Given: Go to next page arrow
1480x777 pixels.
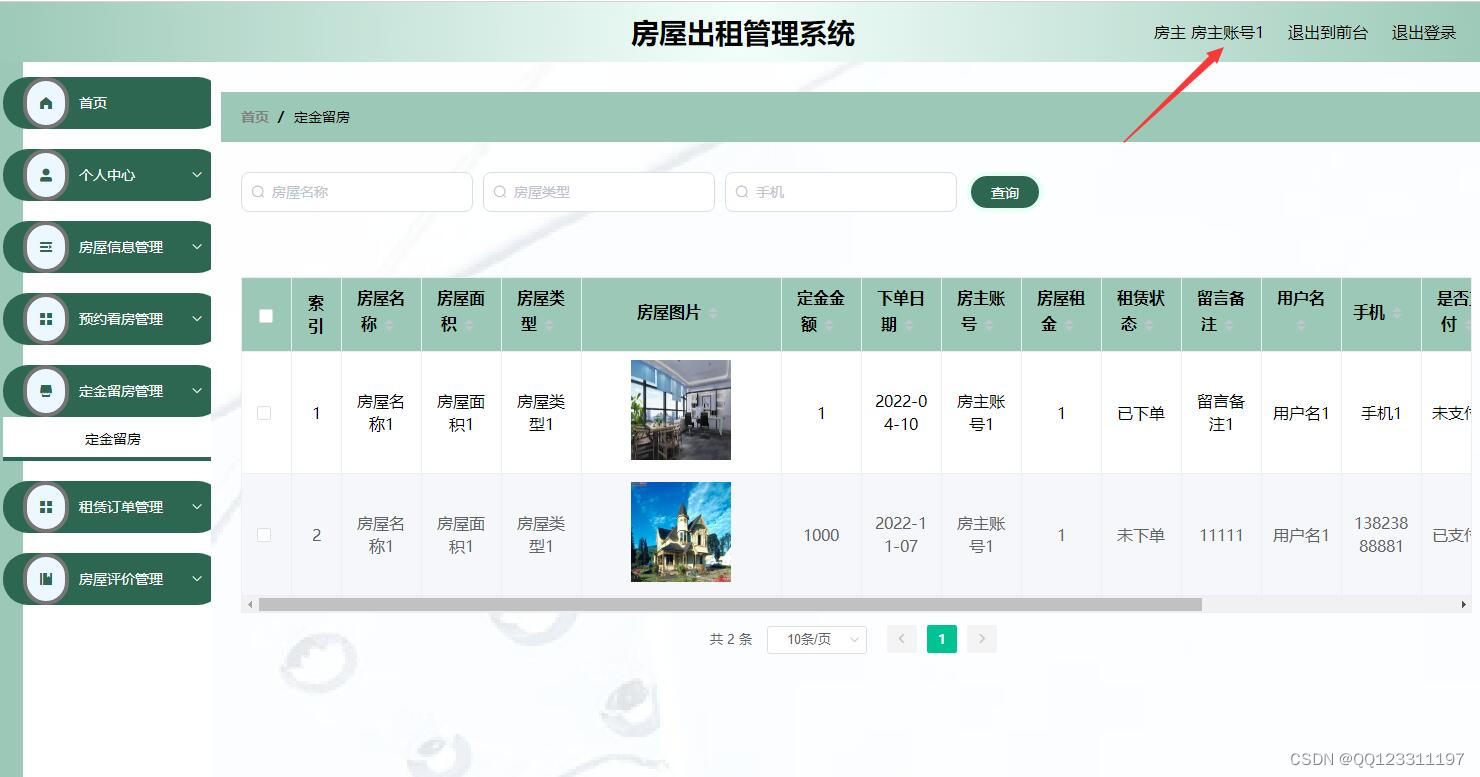Looking at the screenshot, I should pos(982,639).
